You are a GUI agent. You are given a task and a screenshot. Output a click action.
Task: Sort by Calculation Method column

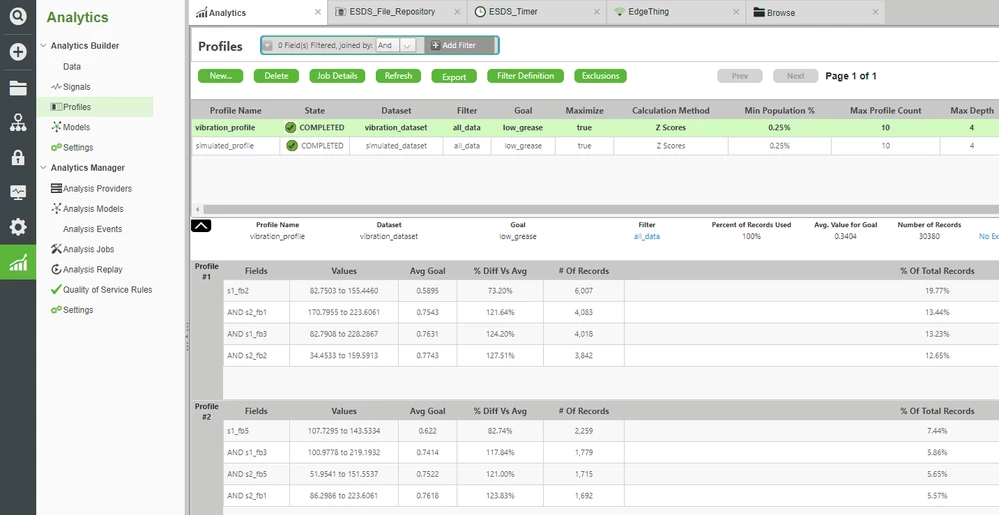(x=670, y=110)
